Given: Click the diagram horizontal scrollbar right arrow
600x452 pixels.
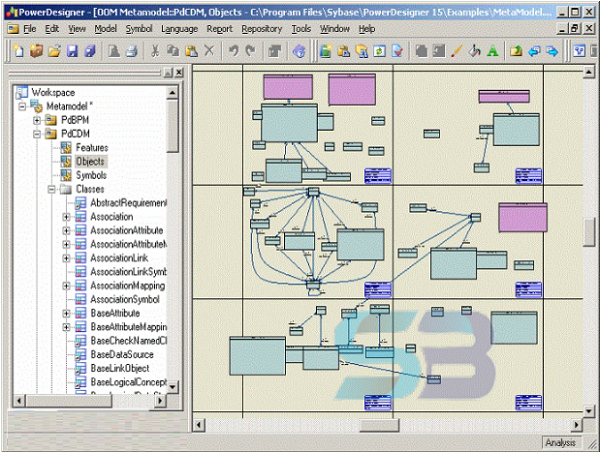Looking at the screenshot, I should click(x=577, y=425).
